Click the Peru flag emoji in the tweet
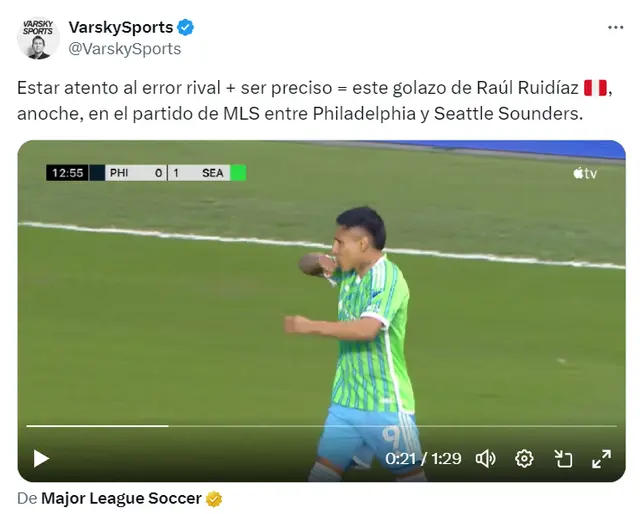The image size is (640, 514). [595, 88]
